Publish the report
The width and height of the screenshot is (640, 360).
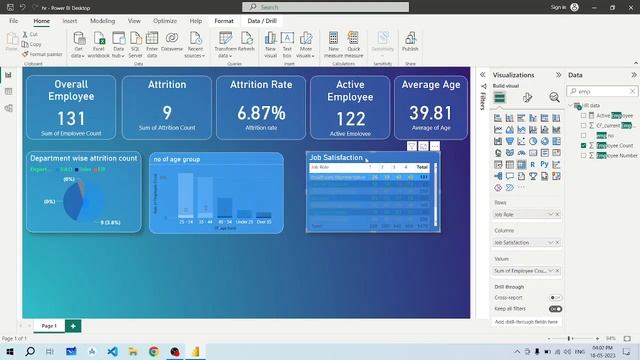pos(410,42)
